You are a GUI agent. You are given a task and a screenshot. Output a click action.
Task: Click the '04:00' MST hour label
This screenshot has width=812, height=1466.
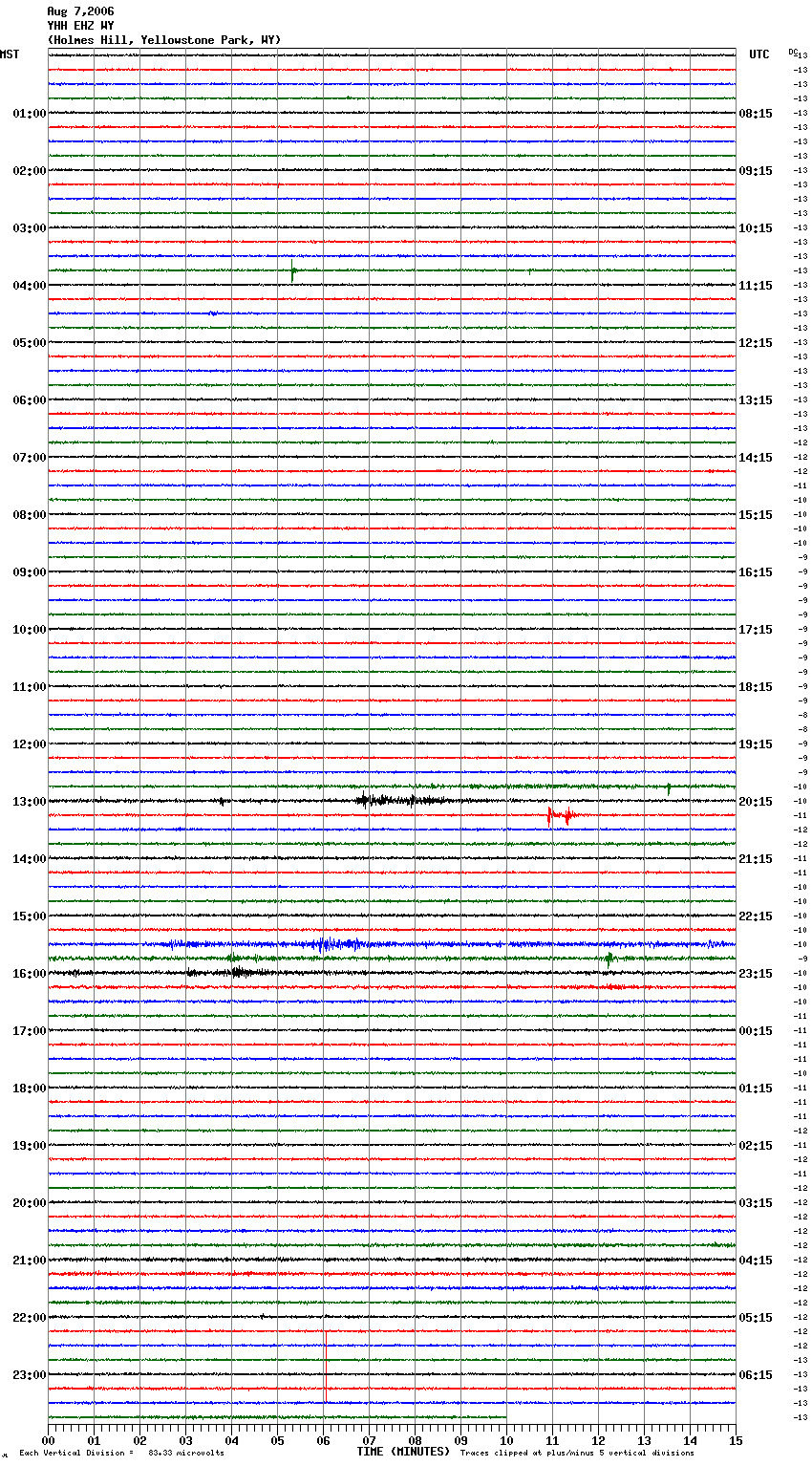(x=30, y=286)
